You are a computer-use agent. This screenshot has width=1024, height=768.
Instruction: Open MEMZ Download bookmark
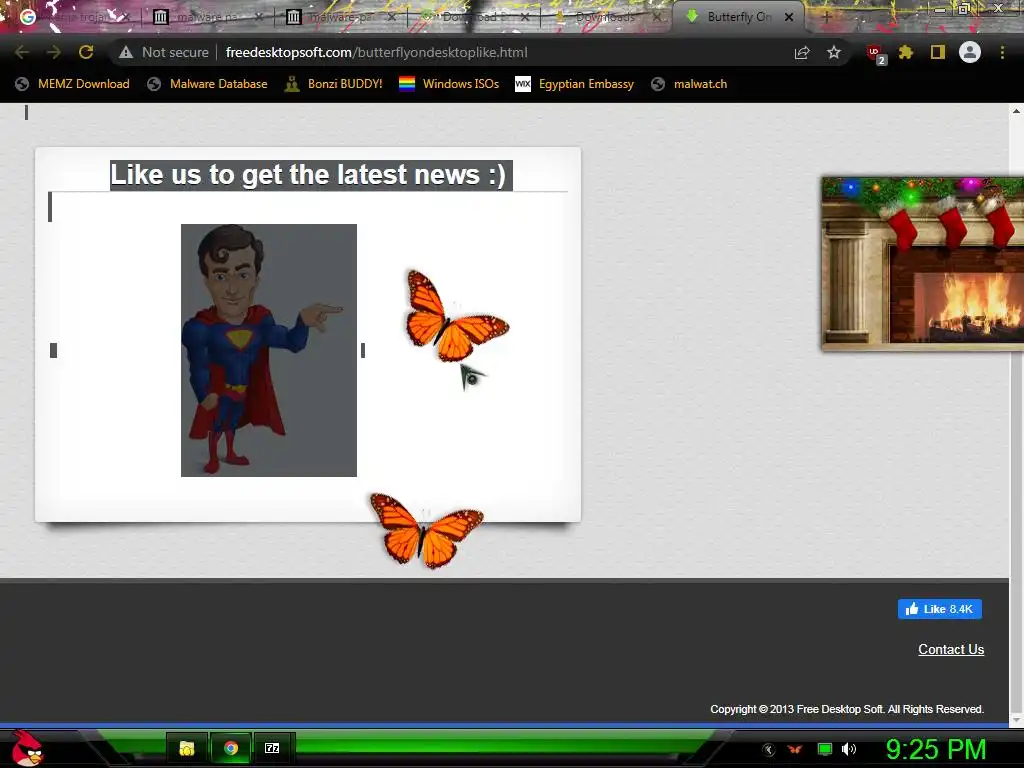(x=72, y=84)
